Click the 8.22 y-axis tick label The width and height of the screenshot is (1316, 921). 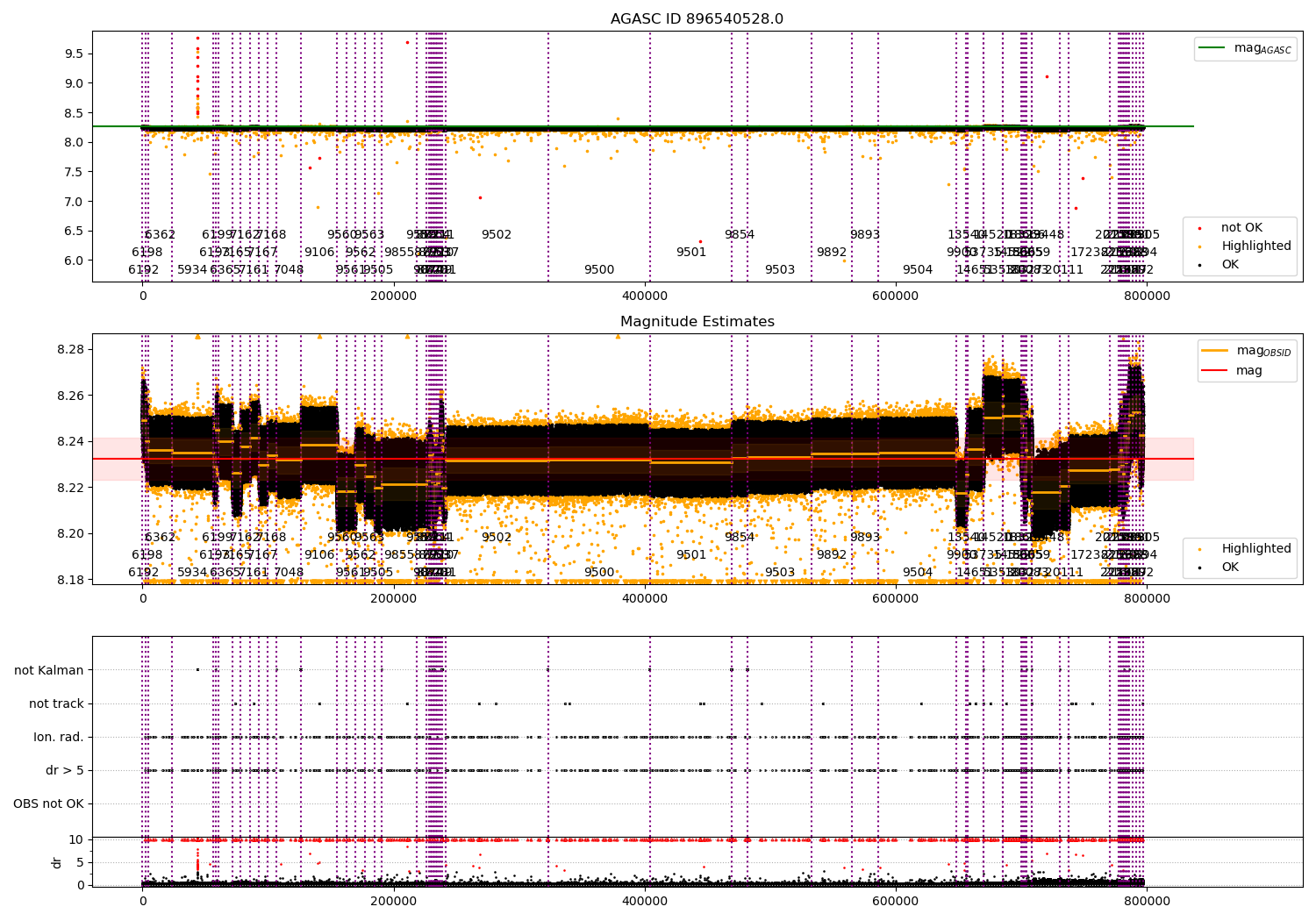[x=70, y=488]
